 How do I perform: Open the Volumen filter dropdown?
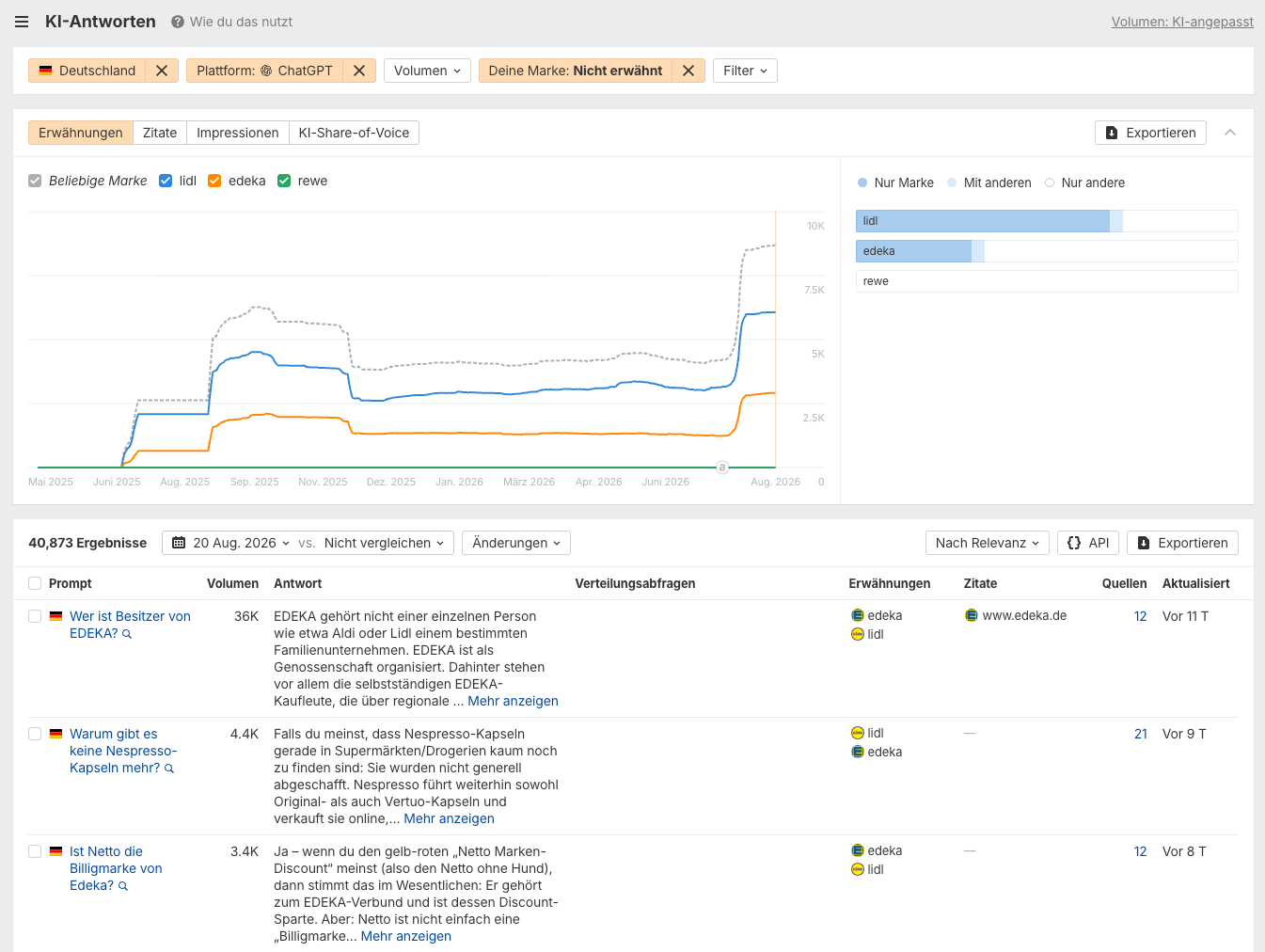[427, 71]
